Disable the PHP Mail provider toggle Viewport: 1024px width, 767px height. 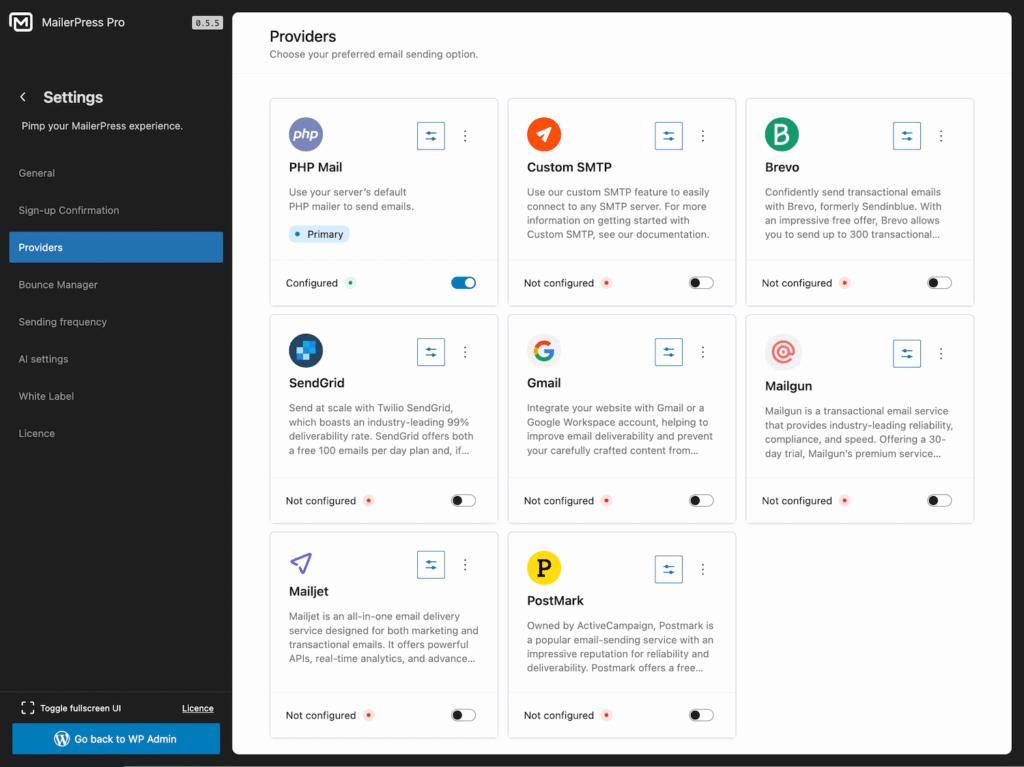(463, 283)
